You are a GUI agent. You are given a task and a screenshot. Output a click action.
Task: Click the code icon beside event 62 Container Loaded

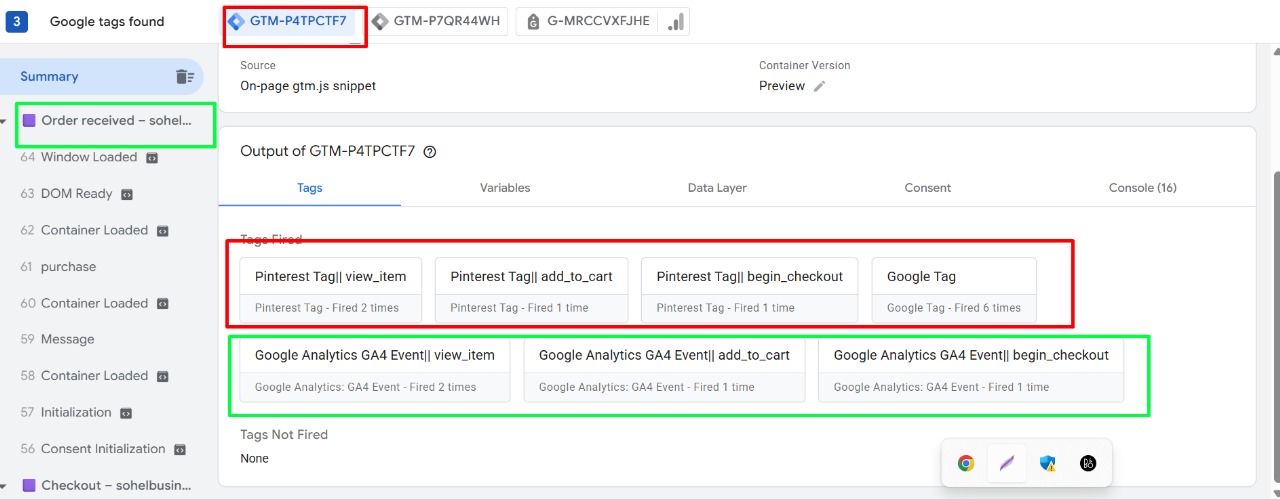tap(163, 231)
